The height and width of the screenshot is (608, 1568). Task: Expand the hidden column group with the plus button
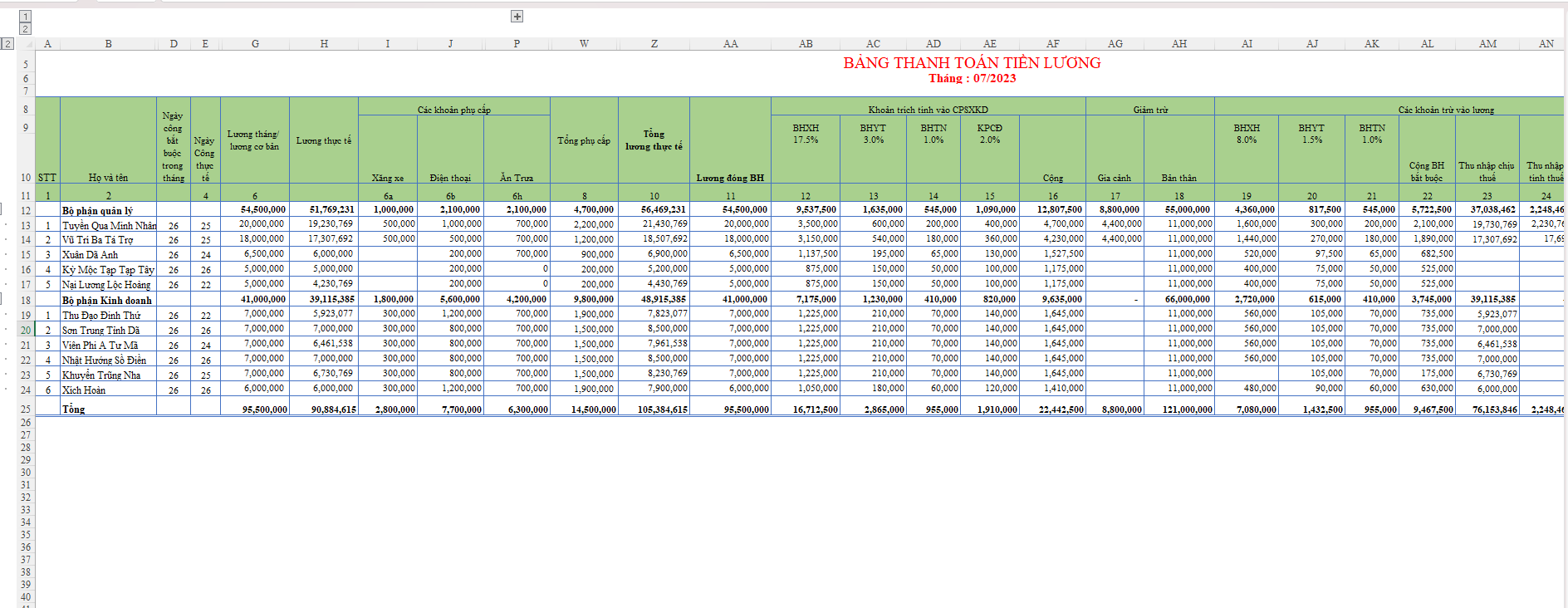tap(517, 17)
